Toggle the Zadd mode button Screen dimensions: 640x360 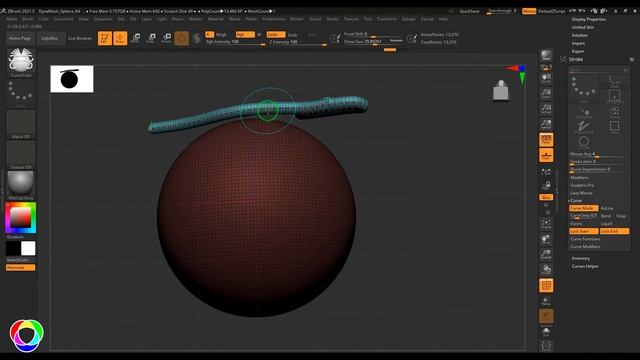pyautogui.click(x=276, y=35)
